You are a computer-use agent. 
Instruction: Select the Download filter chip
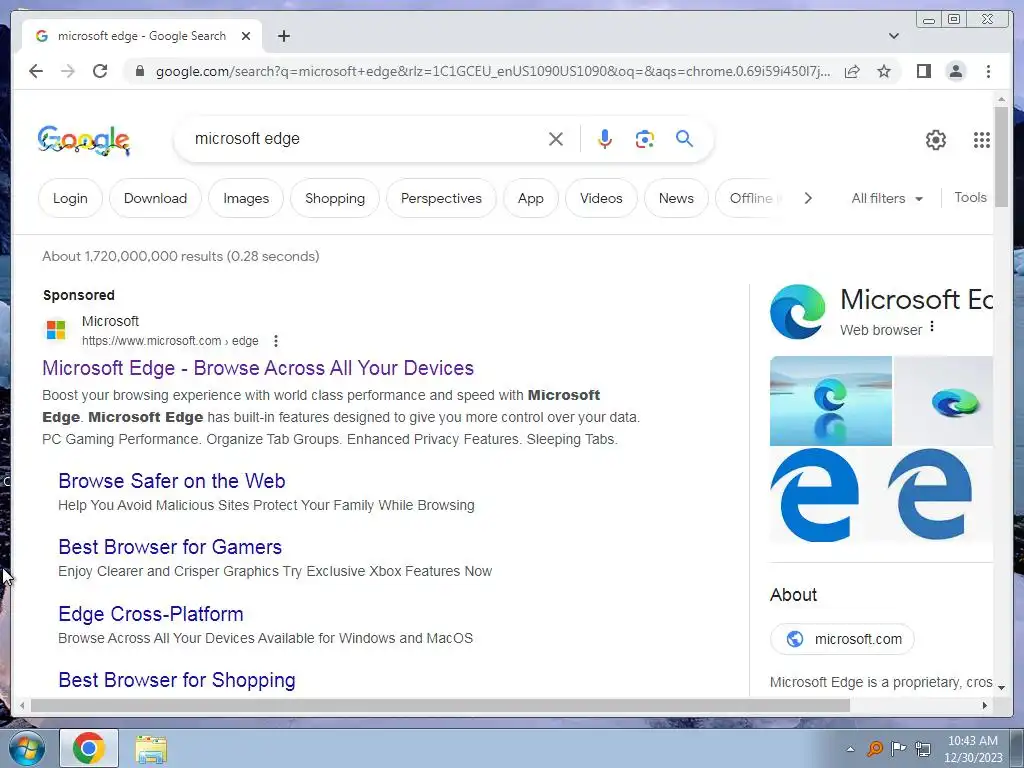click(155, 199)
